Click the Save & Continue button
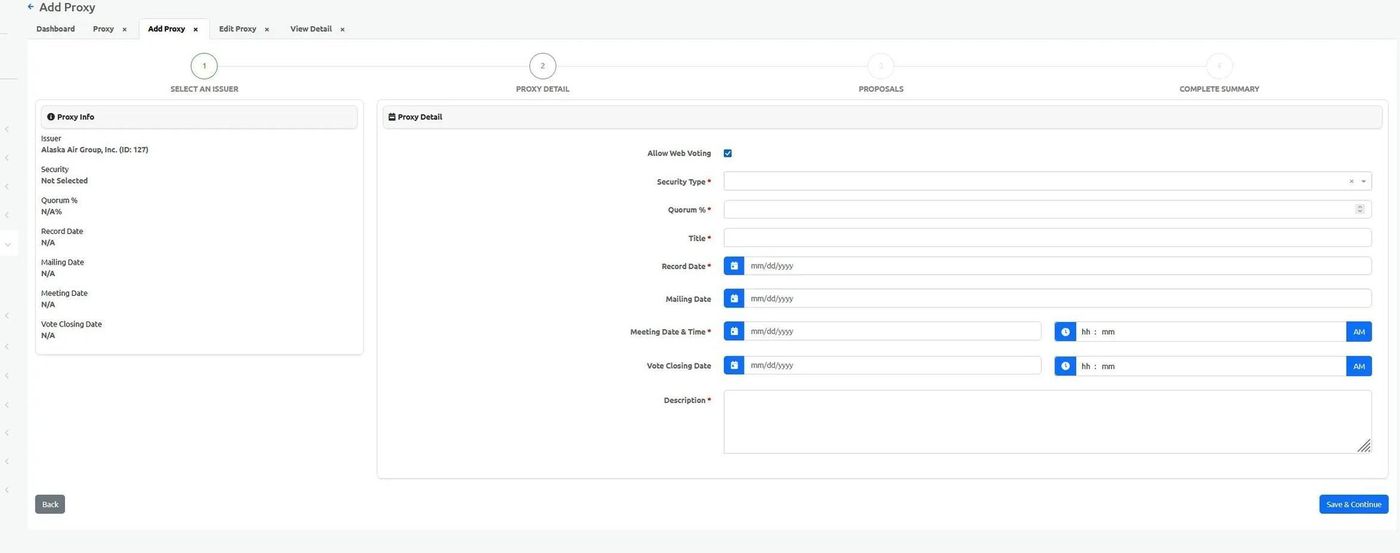Image resolution: width=1400 pixels, height=553 pixels. point(1353,504)
